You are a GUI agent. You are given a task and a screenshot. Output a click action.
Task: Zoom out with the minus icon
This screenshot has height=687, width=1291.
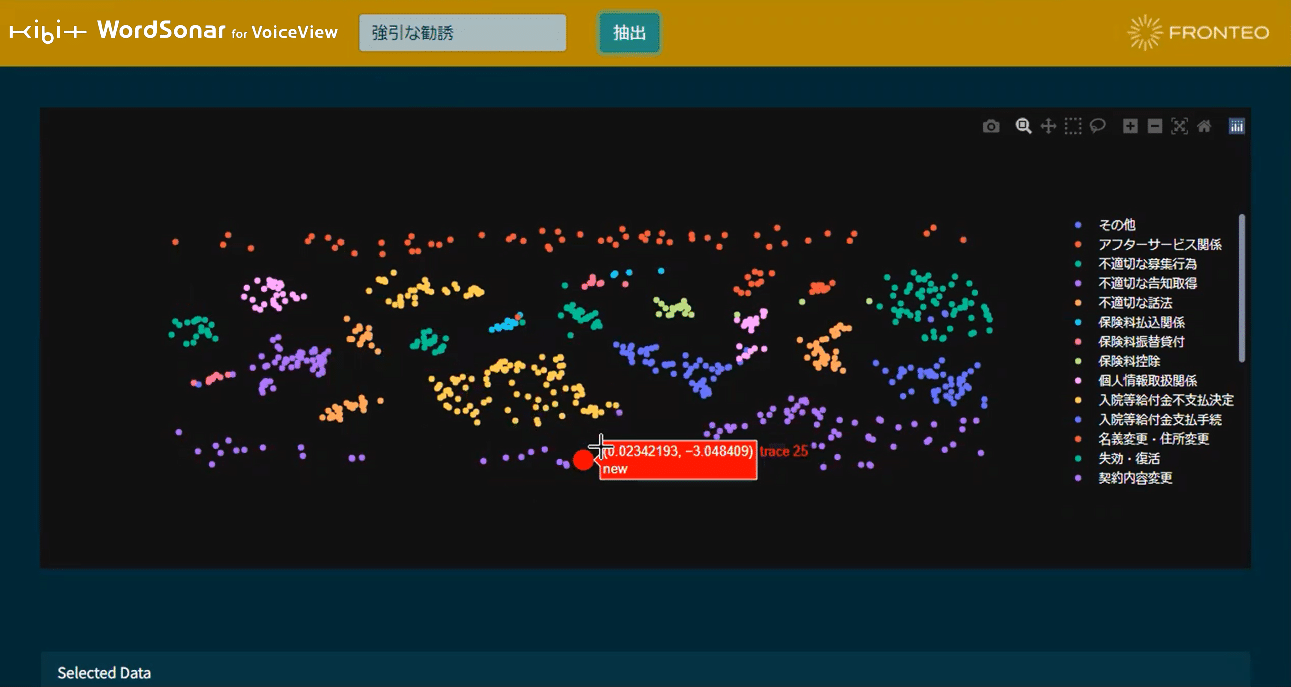(x=1155, y=126)
